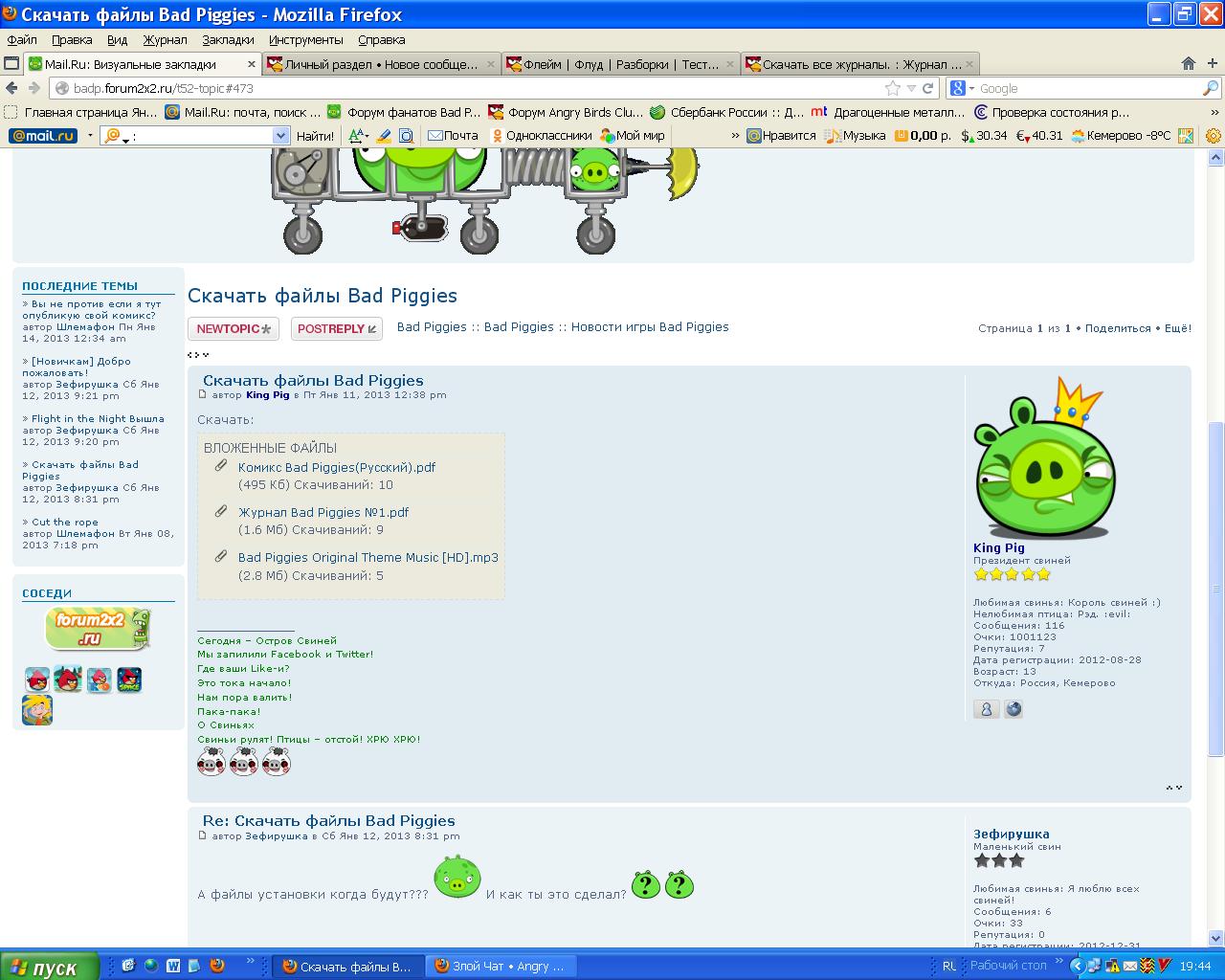Open the Firefox home page icon
The width and height of the screenshot is (1225, 980).
pyautogui.click(x=1188, y=63)
